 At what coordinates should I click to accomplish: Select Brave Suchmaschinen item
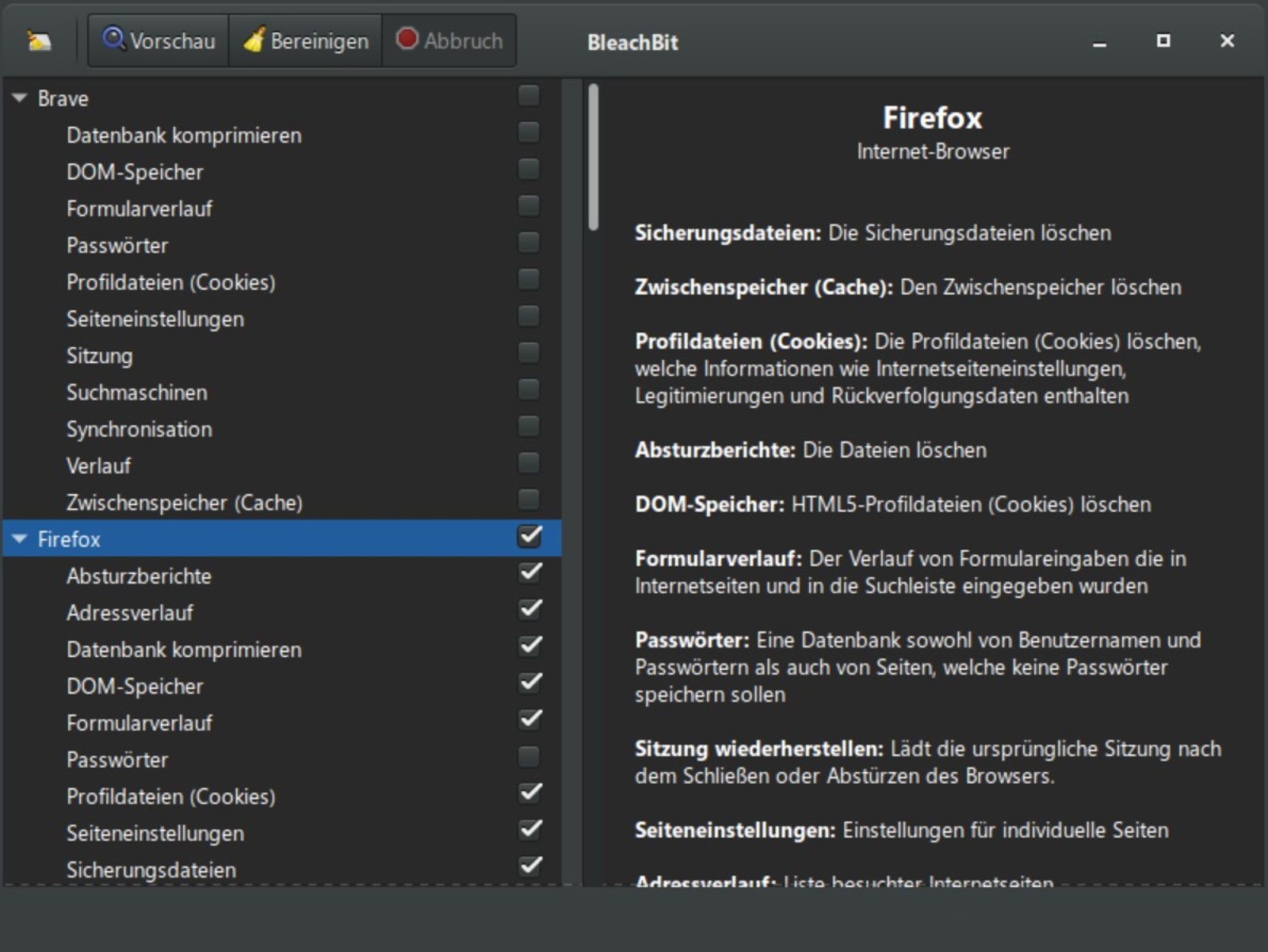tap(136, 392)
